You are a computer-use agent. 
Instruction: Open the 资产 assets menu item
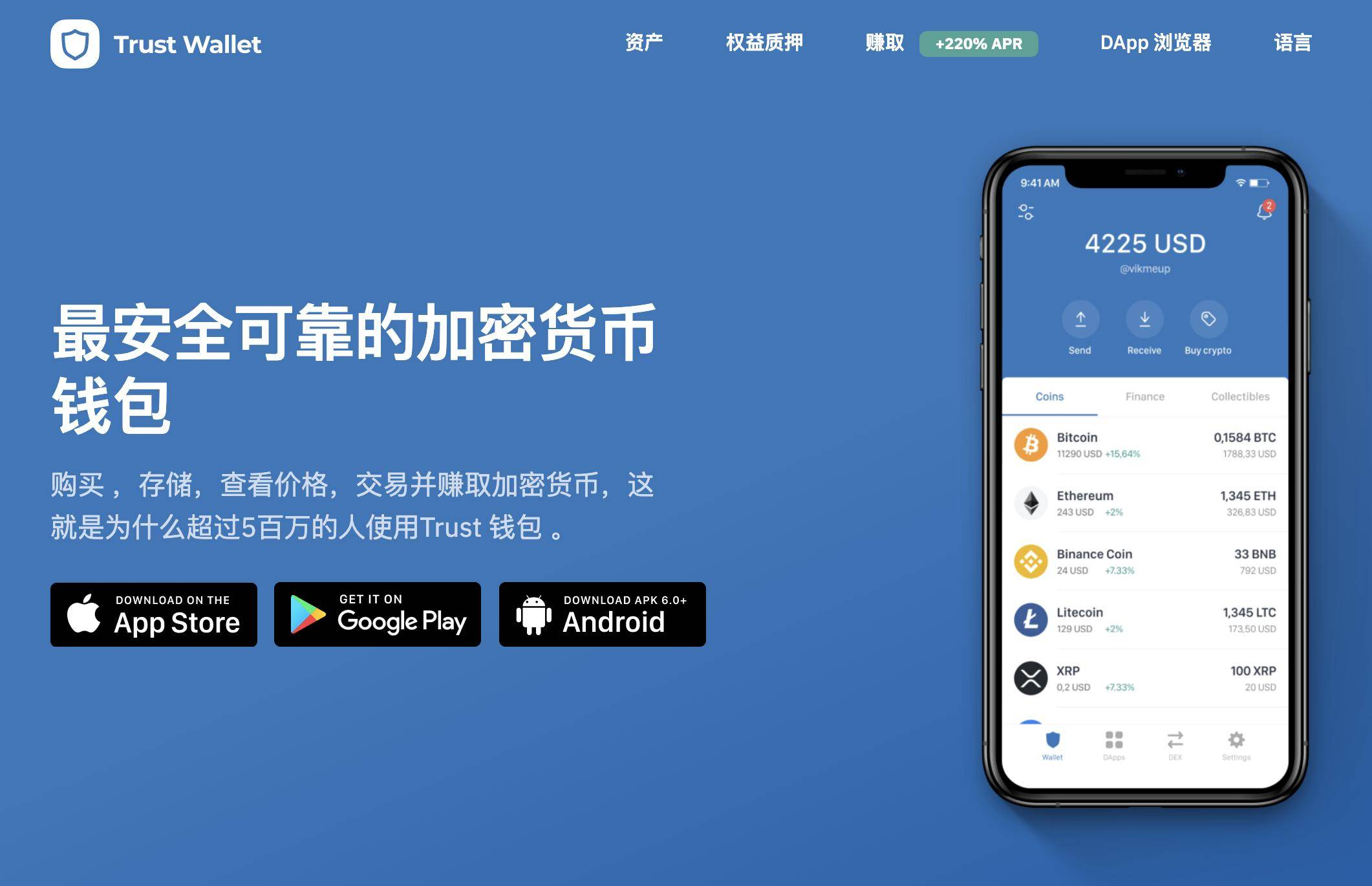642,41
